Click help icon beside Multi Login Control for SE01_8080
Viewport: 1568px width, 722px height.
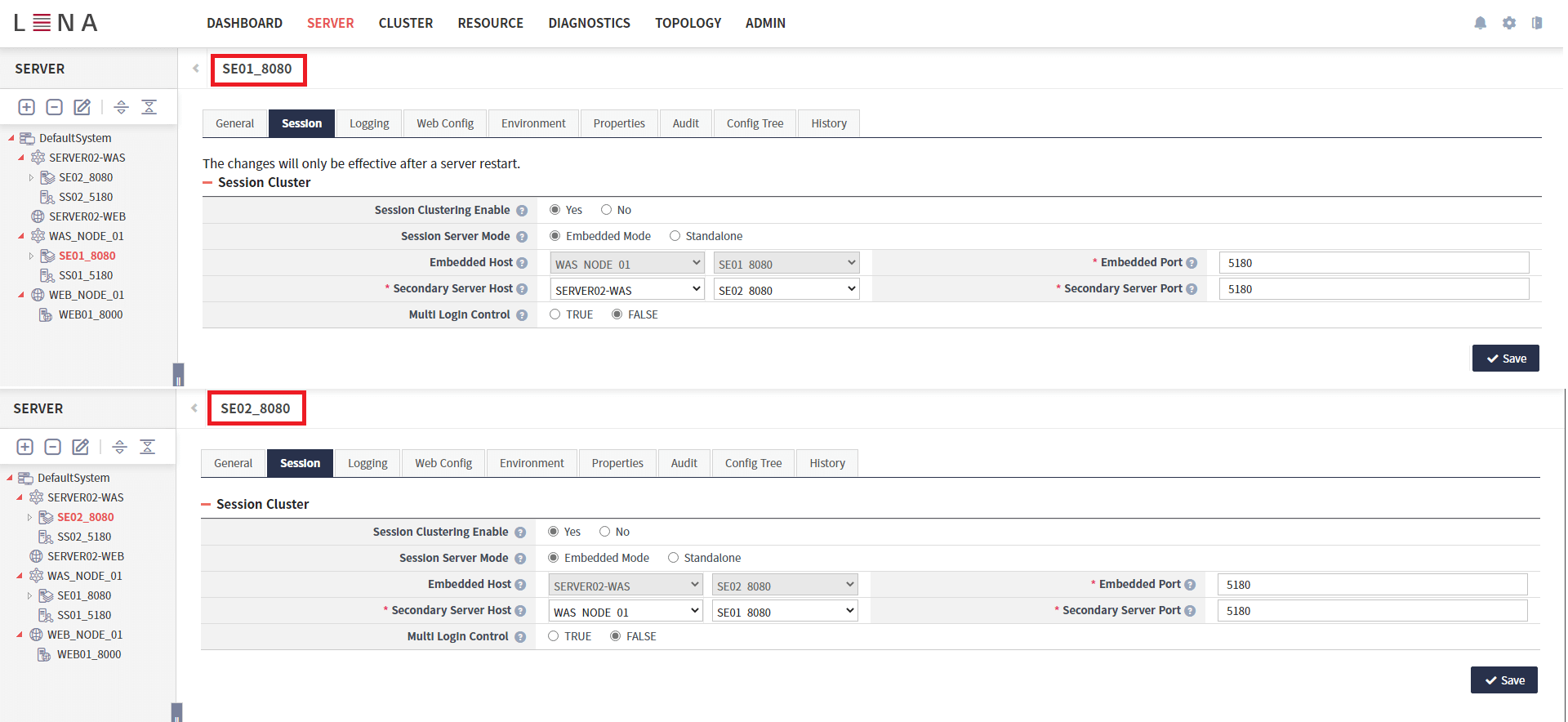pos(522,315)
